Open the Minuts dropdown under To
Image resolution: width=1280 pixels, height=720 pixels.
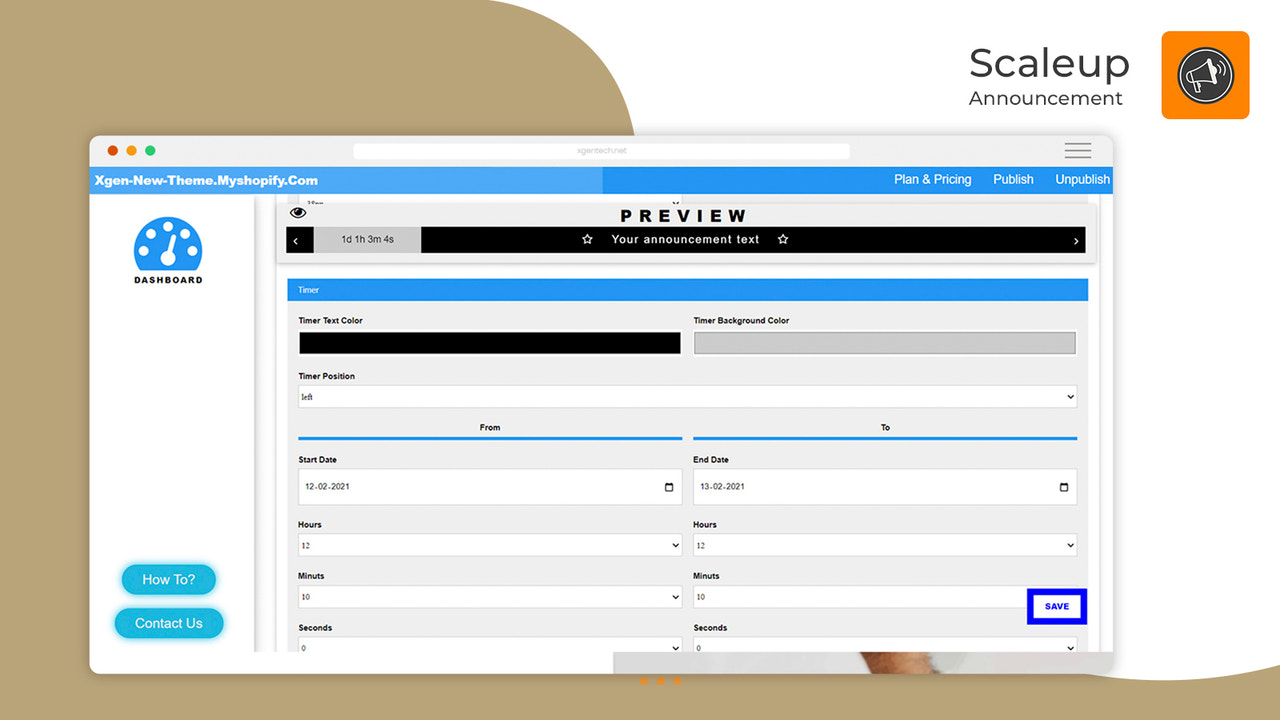860,596
